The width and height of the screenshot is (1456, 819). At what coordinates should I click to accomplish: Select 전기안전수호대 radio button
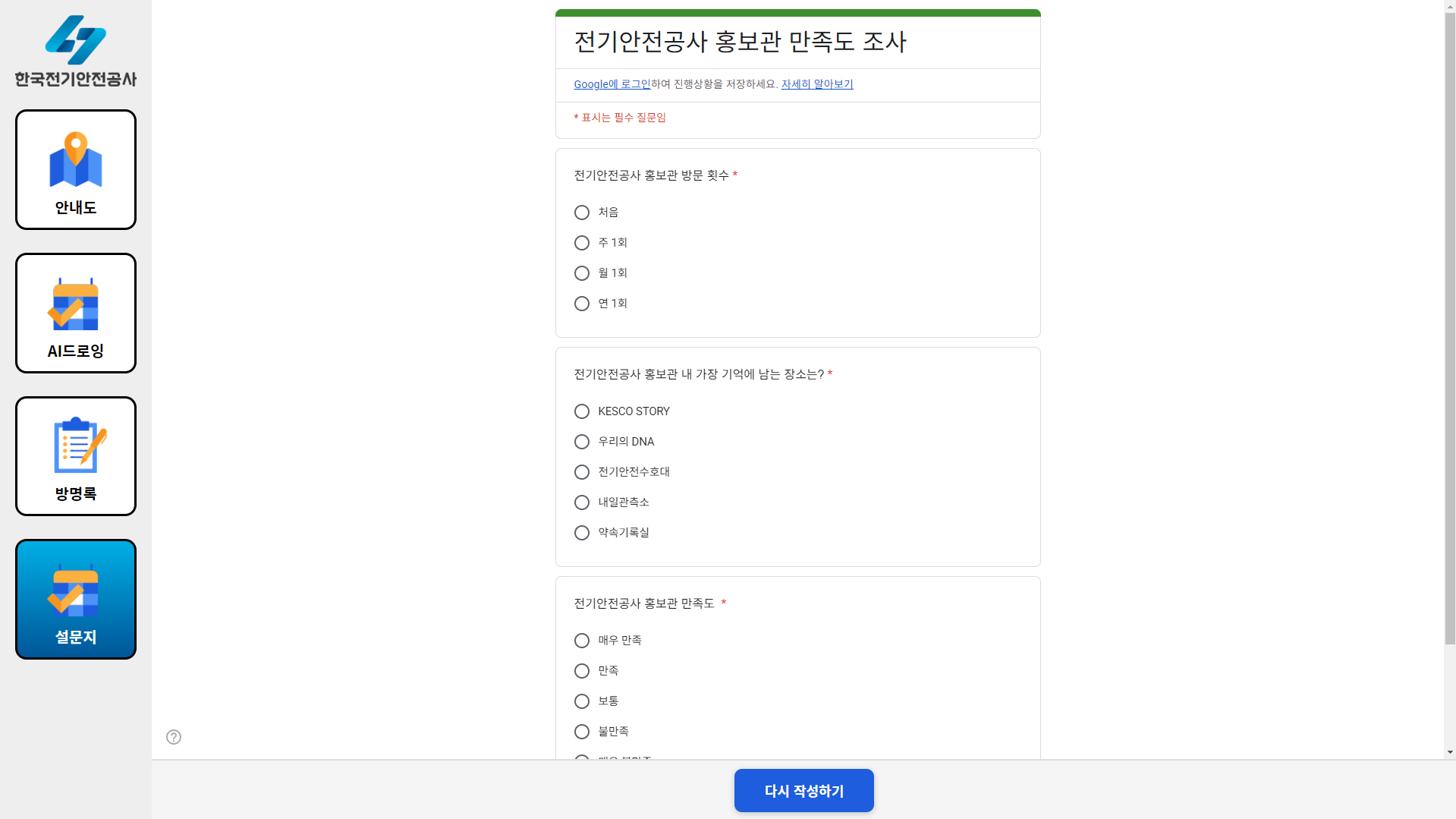point(582,472)
